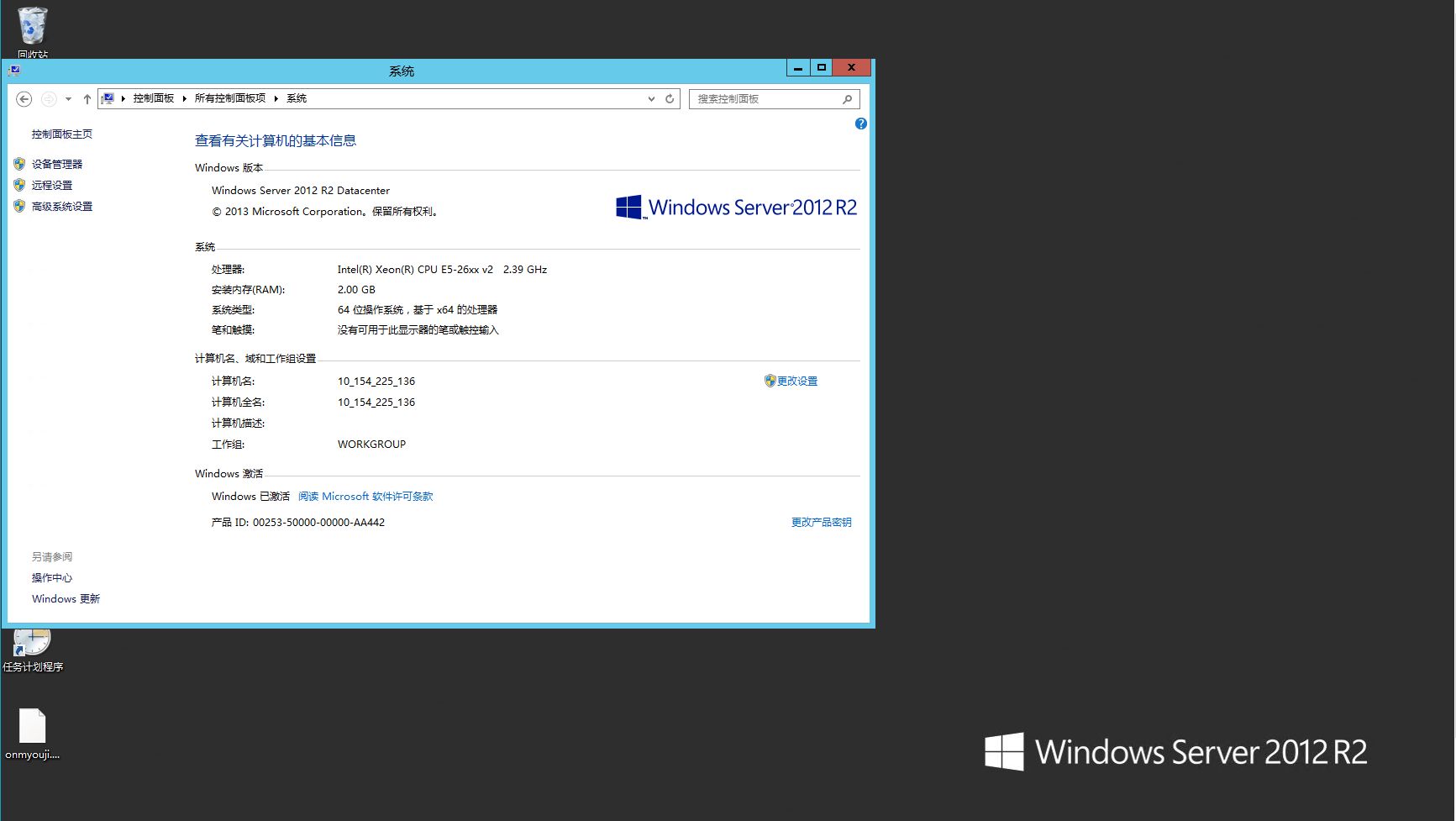Click the shield icon beside 高级系统设置
1456x821 pixels.
coord(19,206)
